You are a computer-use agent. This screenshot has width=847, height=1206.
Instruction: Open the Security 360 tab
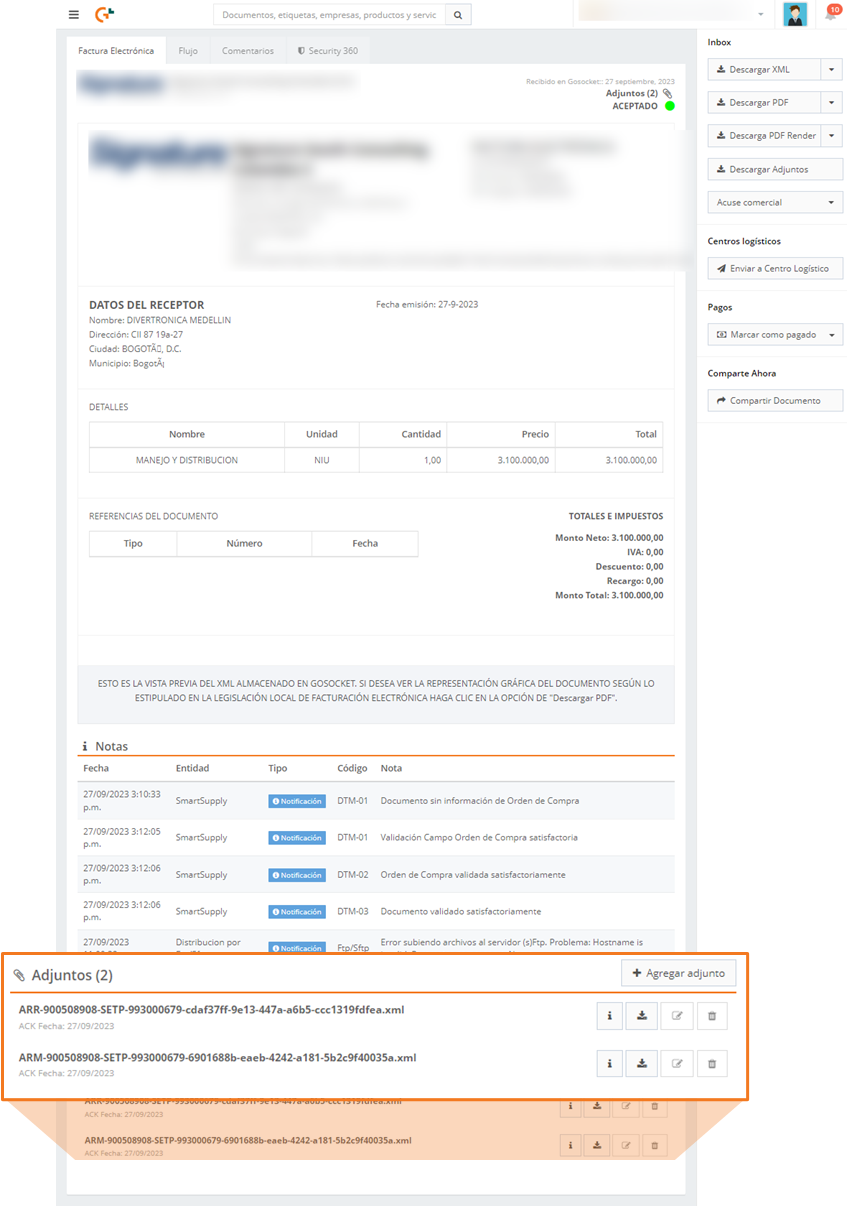[327, 51]
